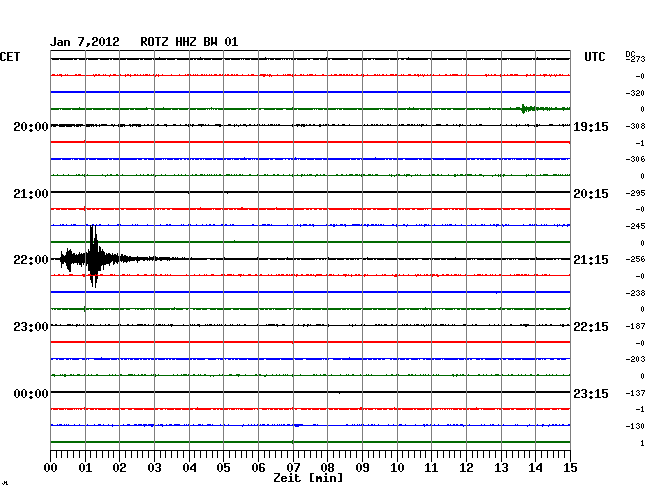Click the "UTC" time zone label
Image resolution: width=650 pixels, height=494 pixels.
(594, 57)
